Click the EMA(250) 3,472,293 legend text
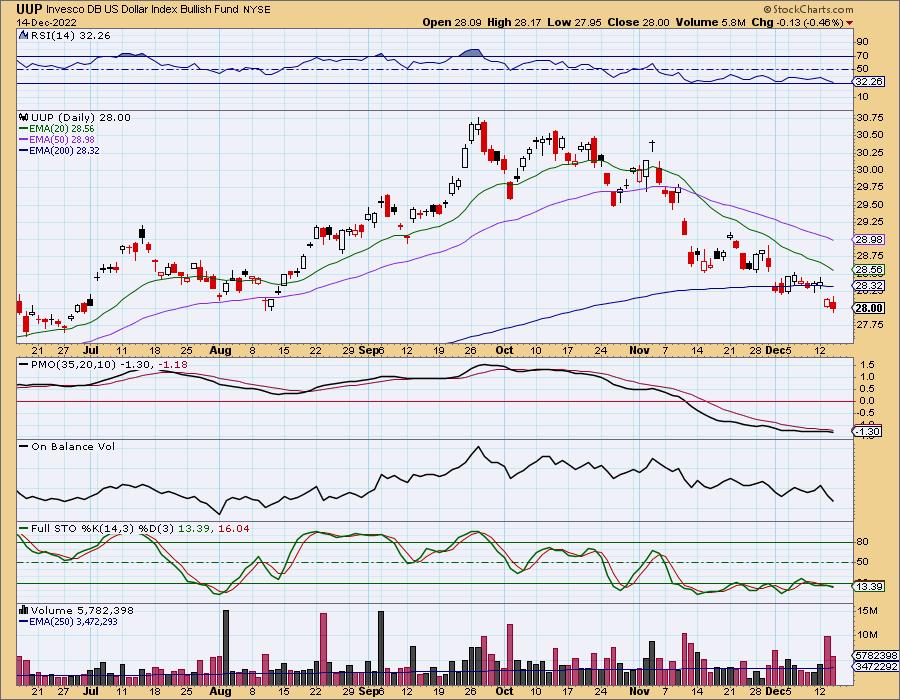The image size is (900, 700). pyautogui.click(x=74, y=621)
